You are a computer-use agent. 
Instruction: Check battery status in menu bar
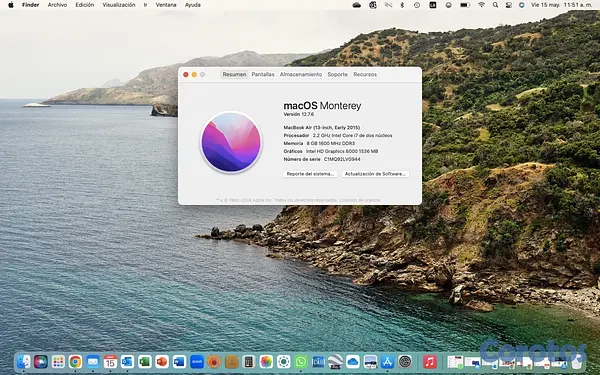(x=465, y=5)
